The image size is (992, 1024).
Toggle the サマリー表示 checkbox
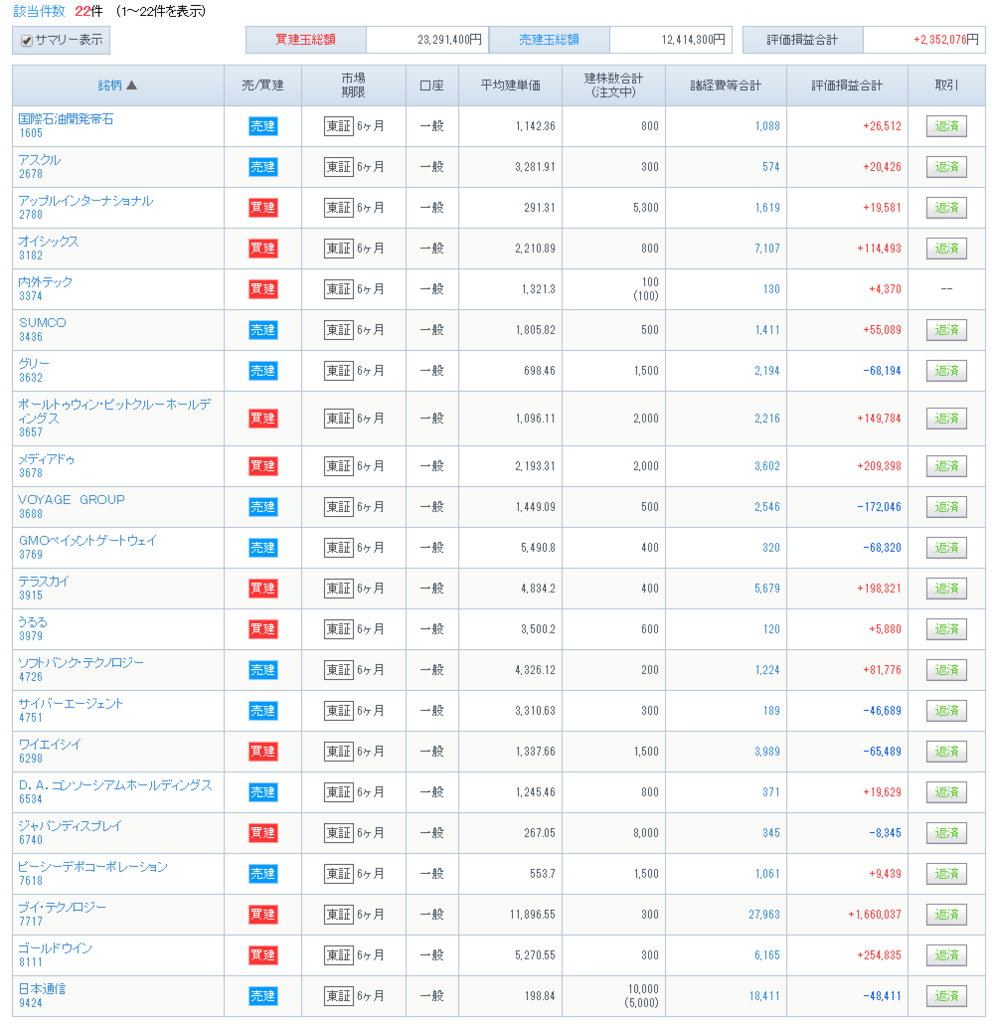coord(27,40)
